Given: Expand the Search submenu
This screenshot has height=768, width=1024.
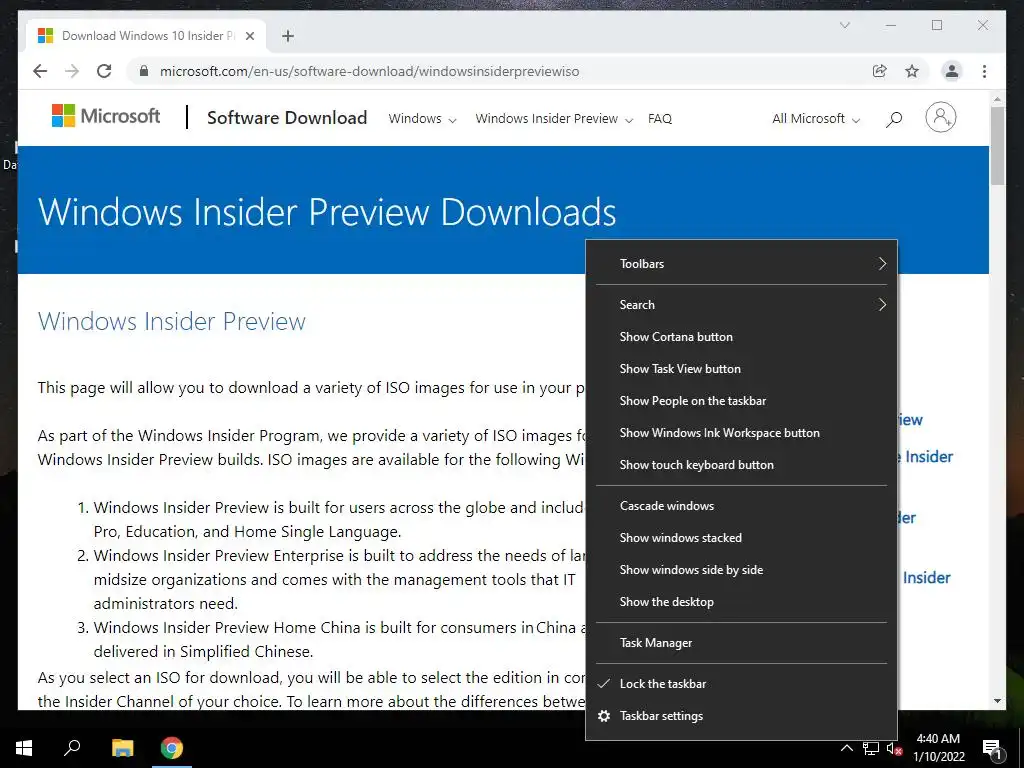Looking at the screenshot, I should [741, 305].
